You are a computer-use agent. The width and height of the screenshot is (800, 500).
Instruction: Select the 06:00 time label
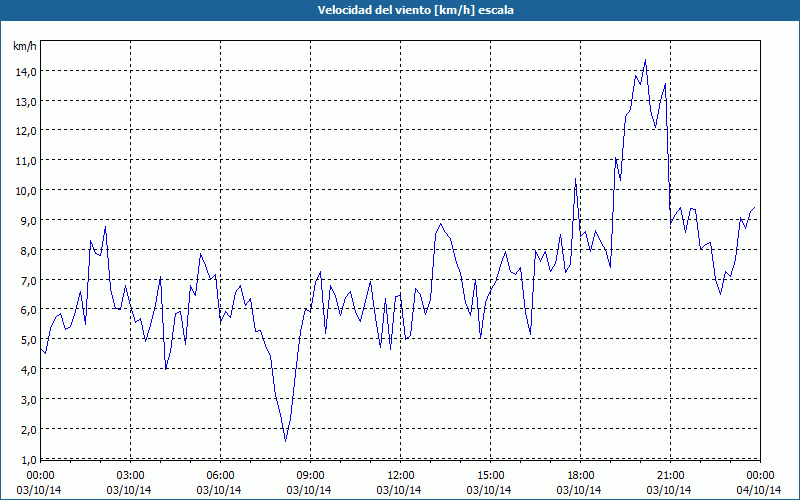(220, 476)
